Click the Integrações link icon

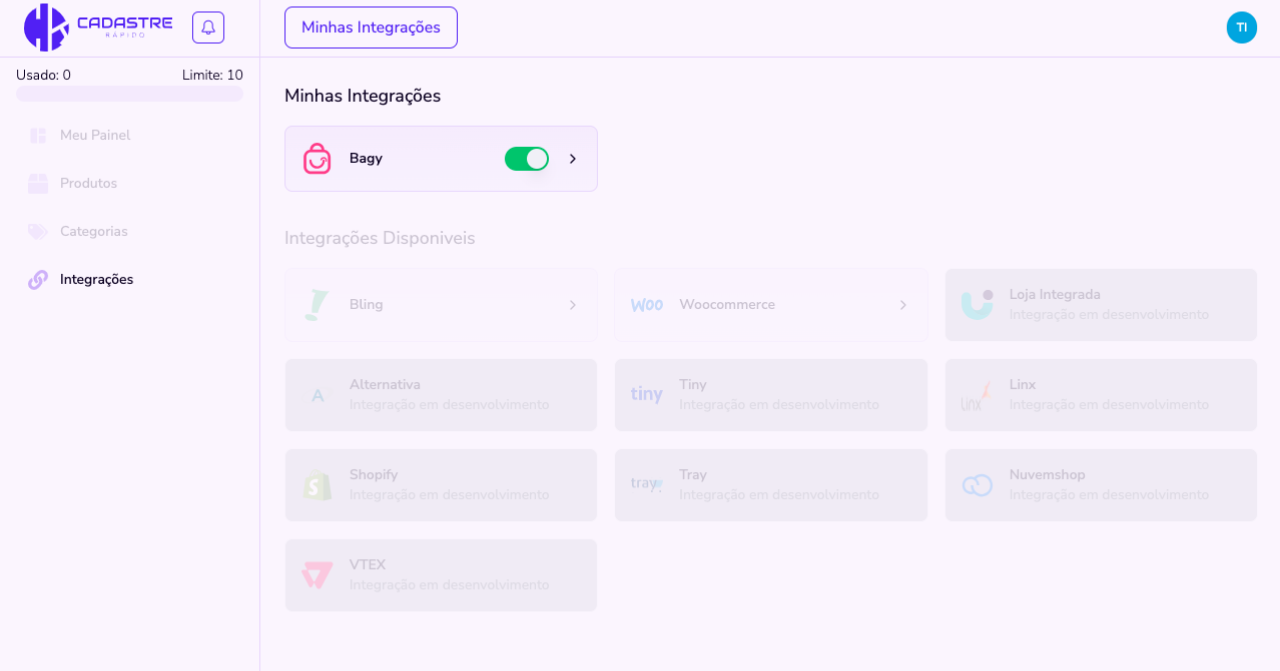click(38, 279)
